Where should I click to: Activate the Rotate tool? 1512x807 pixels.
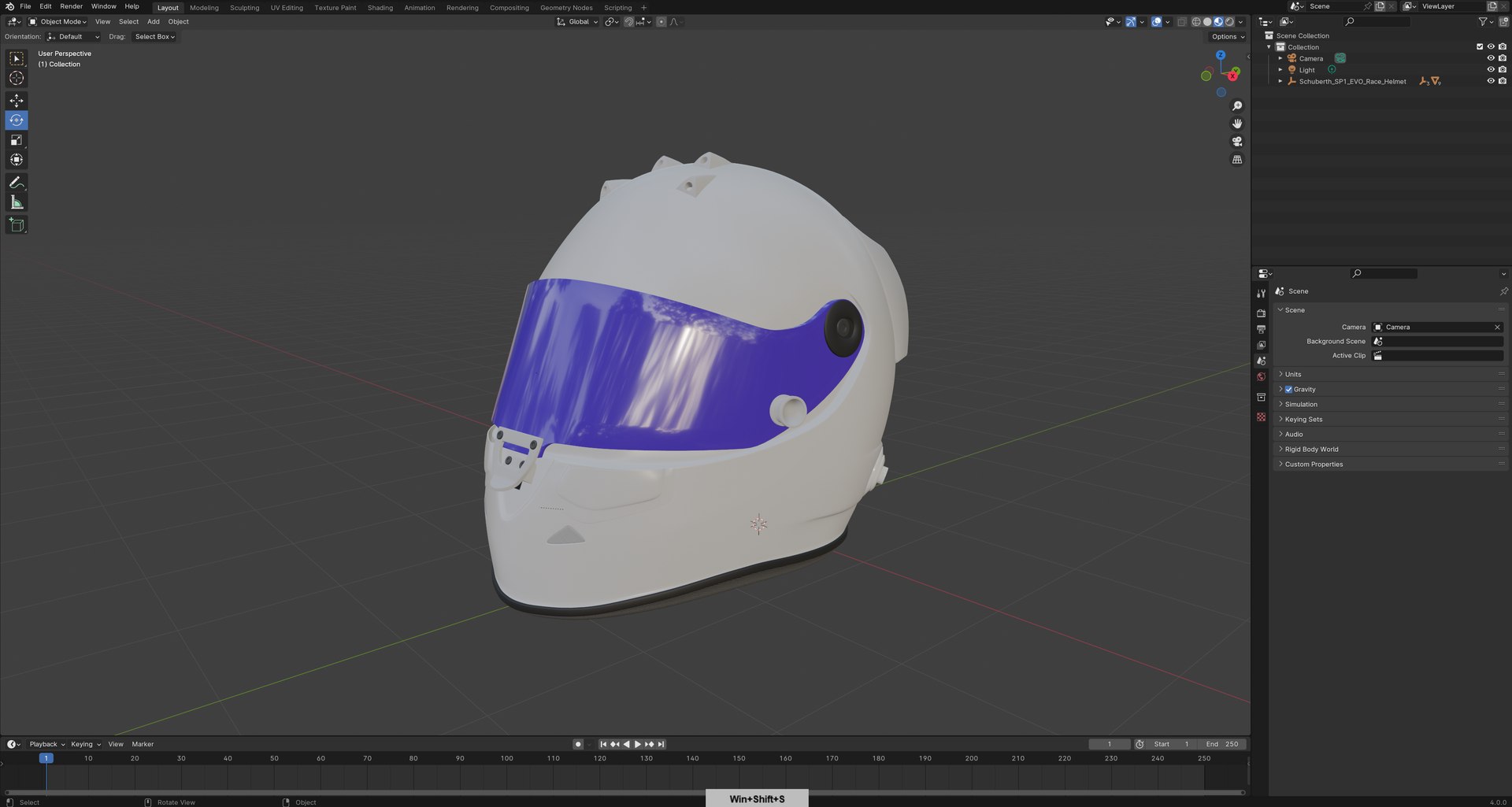[17, 120]
